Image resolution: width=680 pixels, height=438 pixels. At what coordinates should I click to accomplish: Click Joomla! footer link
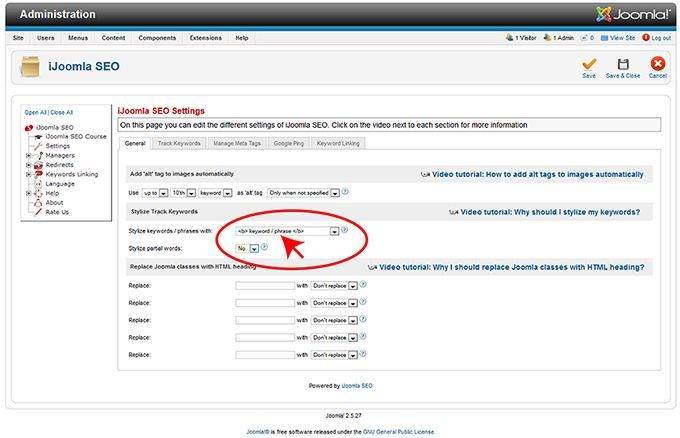click(x=258, y=432)
